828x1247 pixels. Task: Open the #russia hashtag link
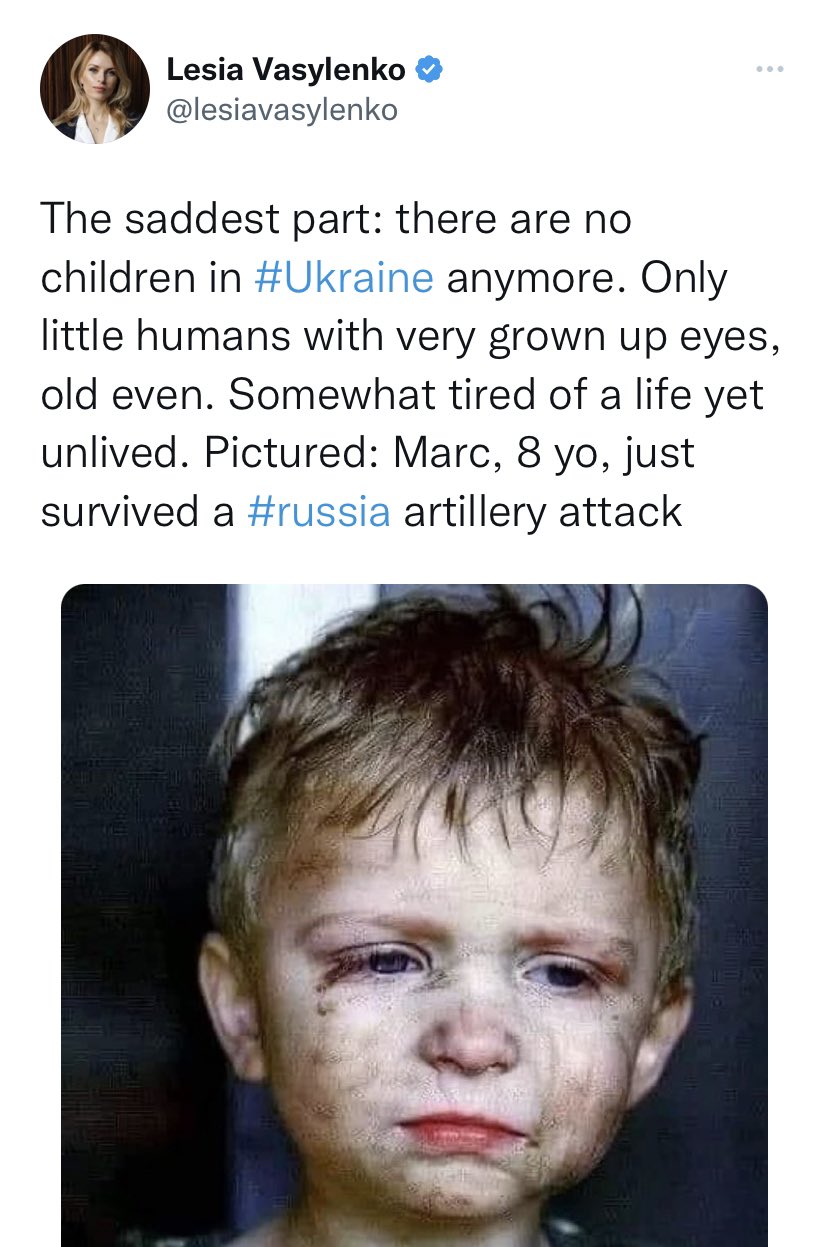[319, 512]
